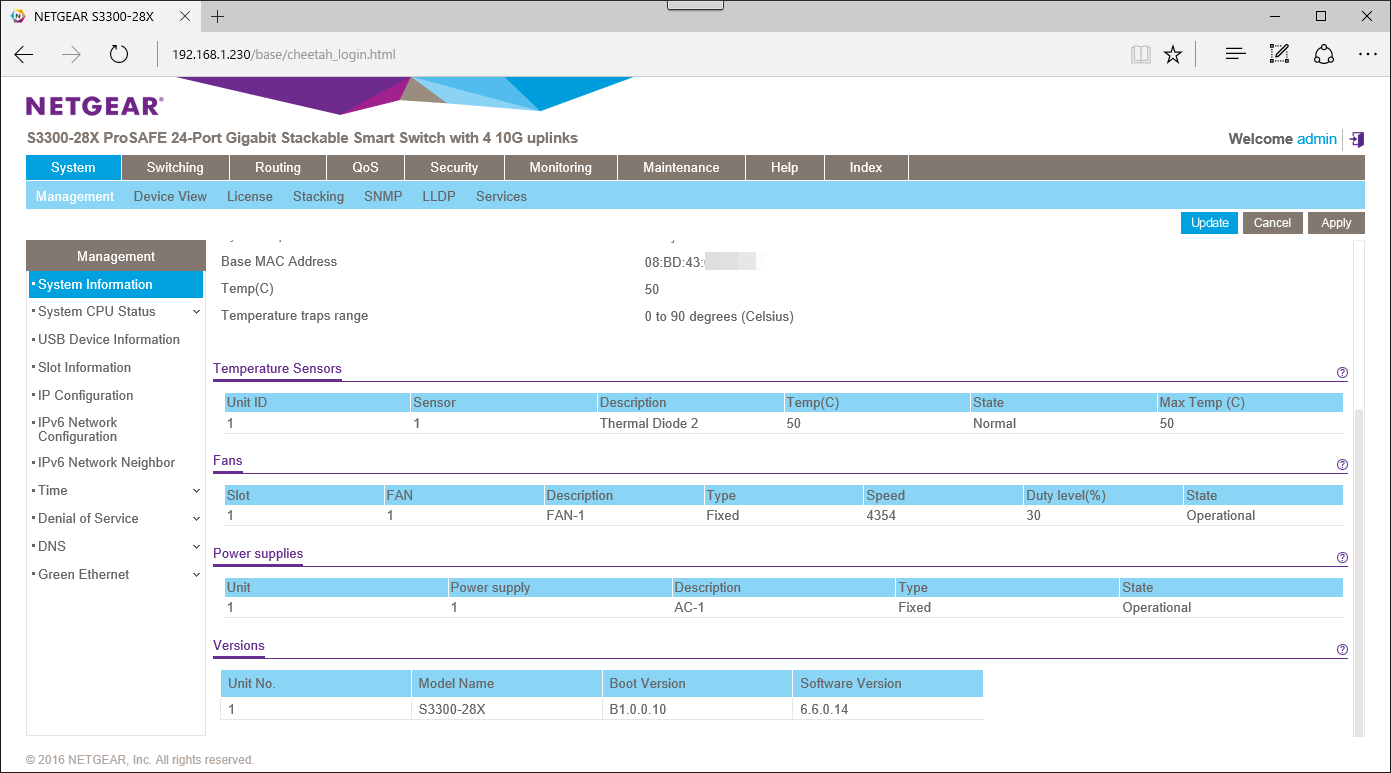
Task: Switch to the Maintenance tab
Action: click(681, 168)
